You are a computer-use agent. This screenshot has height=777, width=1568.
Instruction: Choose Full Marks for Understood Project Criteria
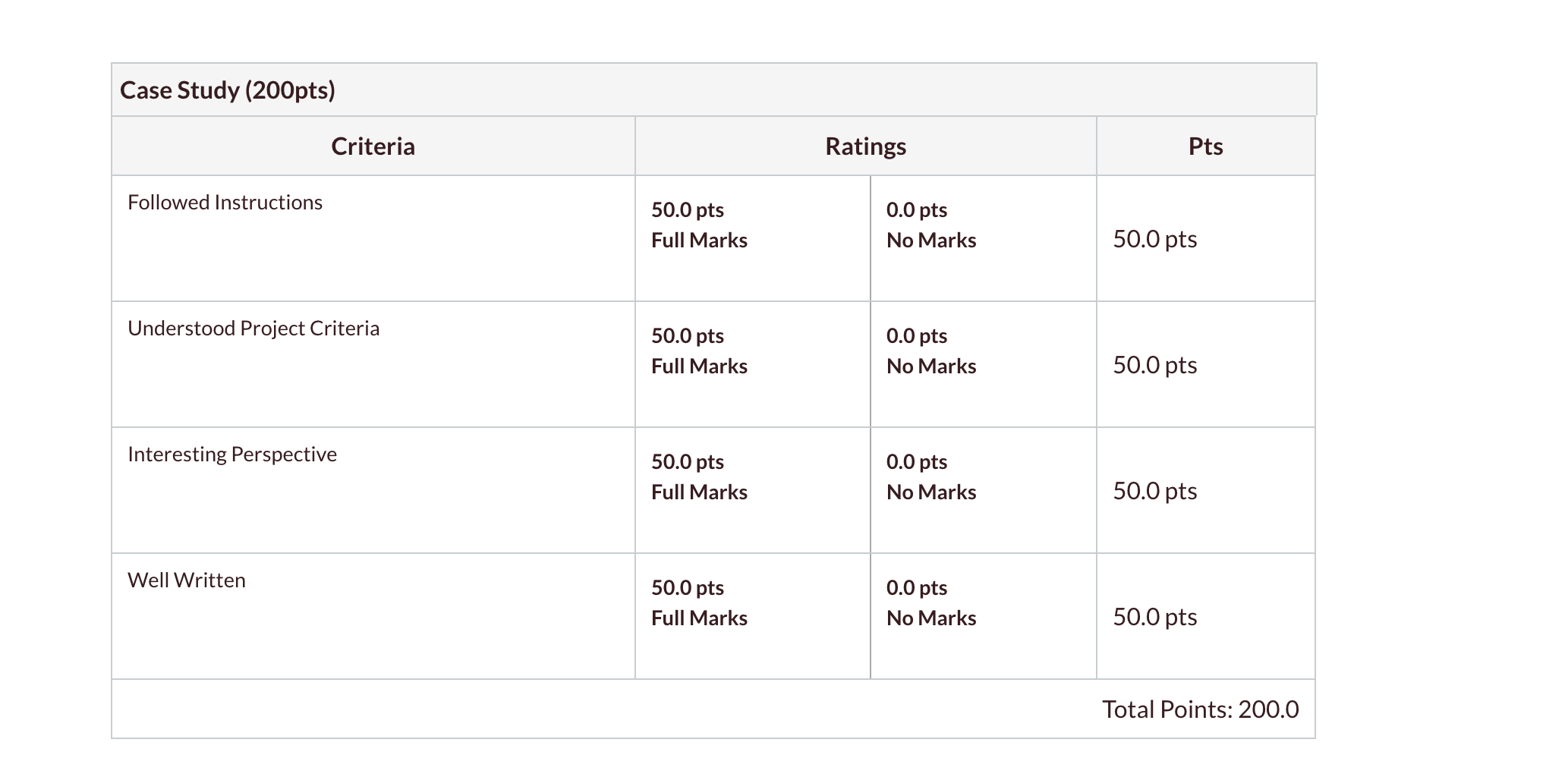[753, 364]
